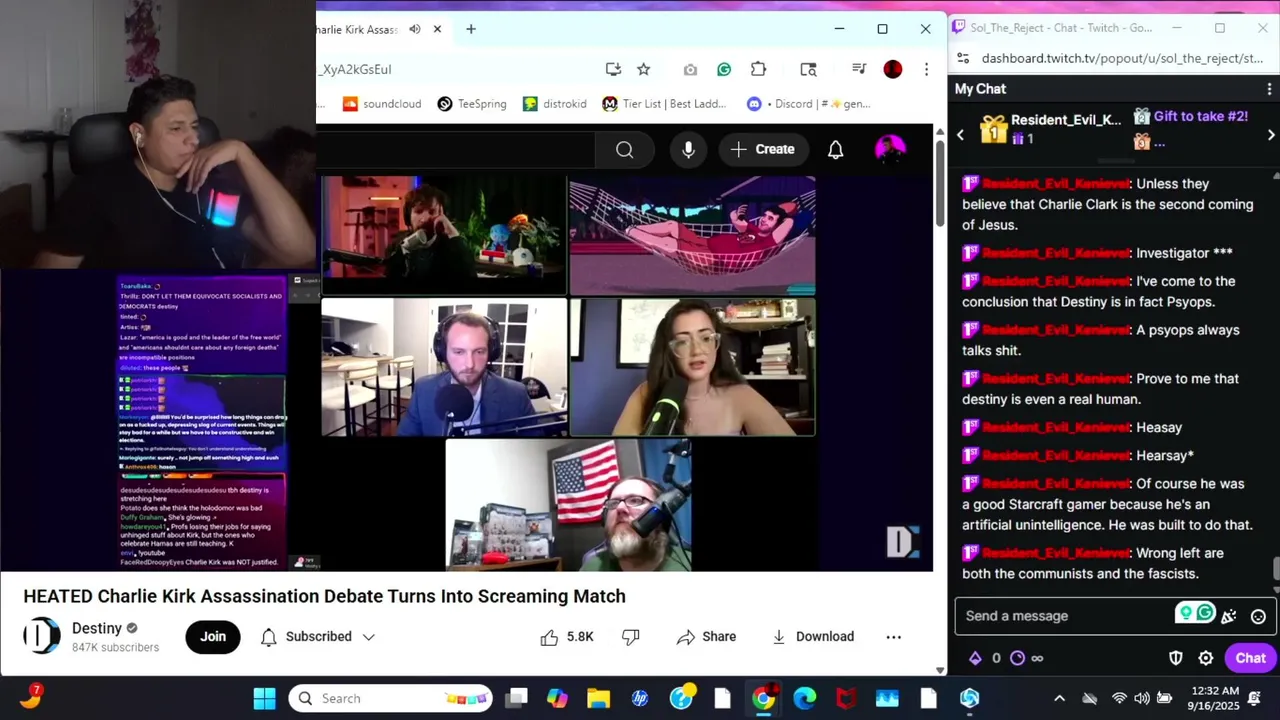Click the purple Chat send button
The width and height of the screenshot is (1280, 720).
(1251, 658)
